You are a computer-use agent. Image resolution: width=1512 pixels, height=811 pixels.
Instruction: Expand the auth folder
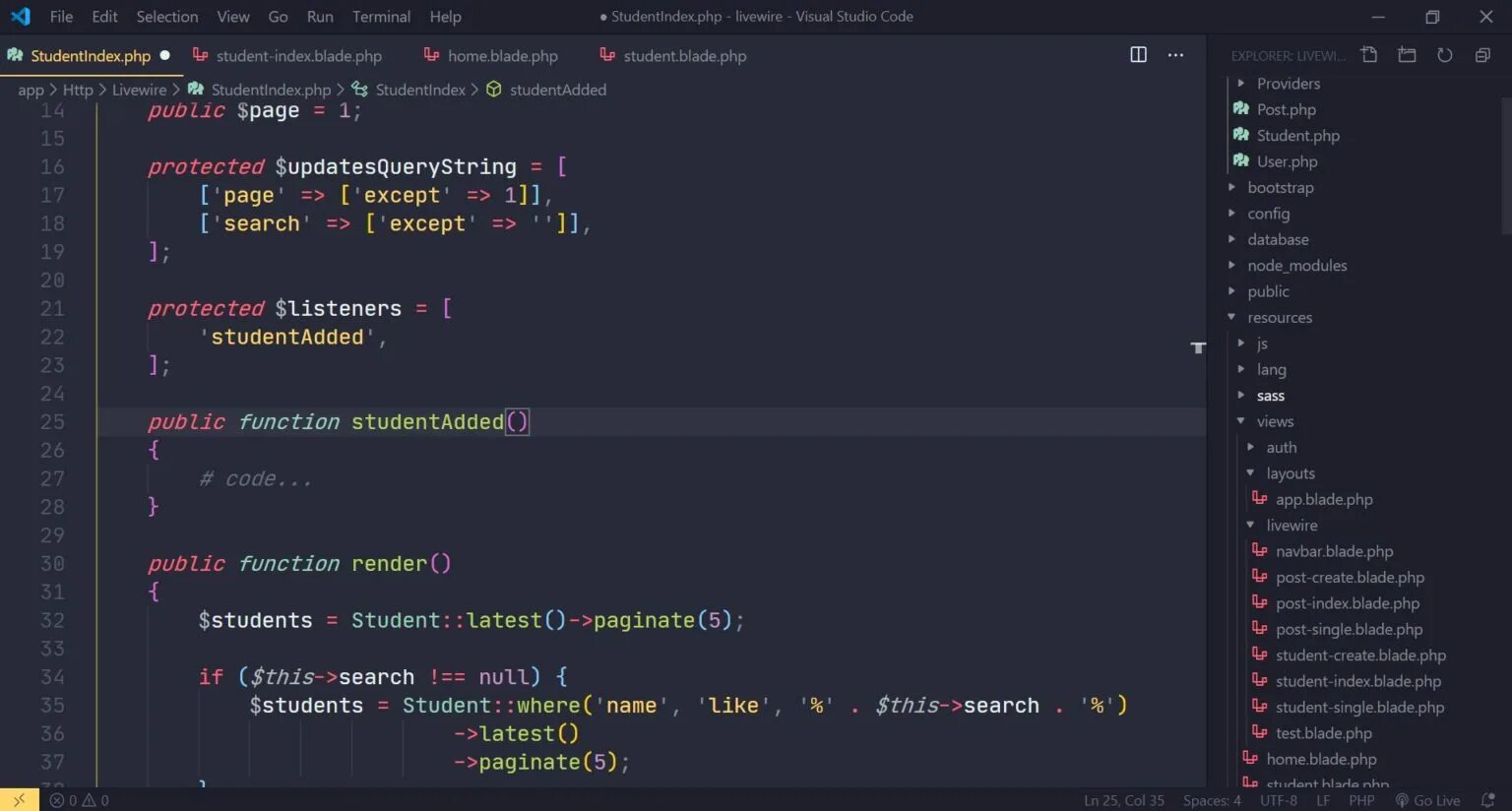click(x=1281, y=447)
